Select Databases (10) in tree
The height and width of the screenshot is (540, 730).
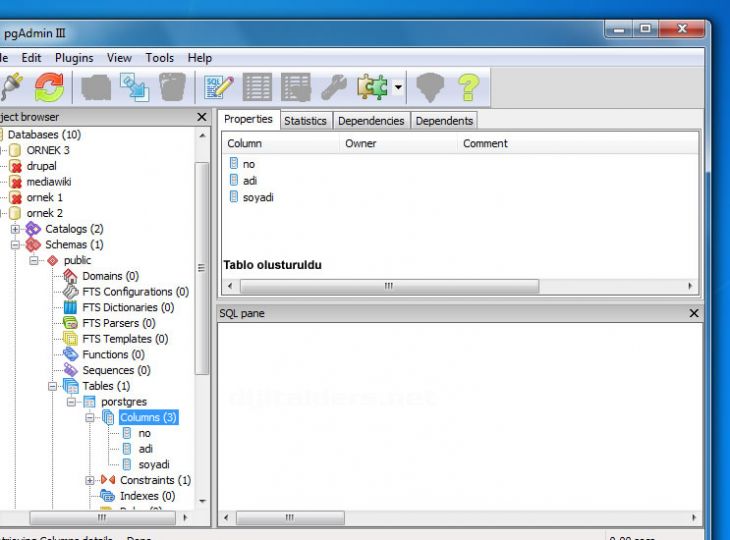click(x=44, y=135)
